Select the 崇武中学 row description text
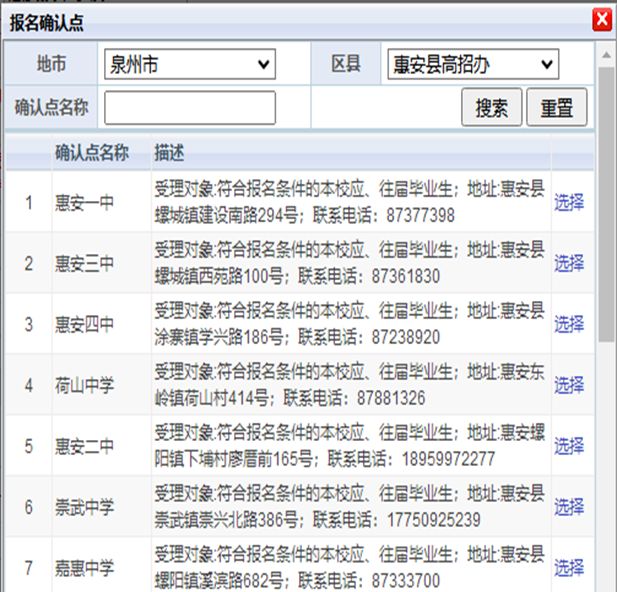Image resolution: width=617 pixels, height=592 pixels. coord(350,507)
